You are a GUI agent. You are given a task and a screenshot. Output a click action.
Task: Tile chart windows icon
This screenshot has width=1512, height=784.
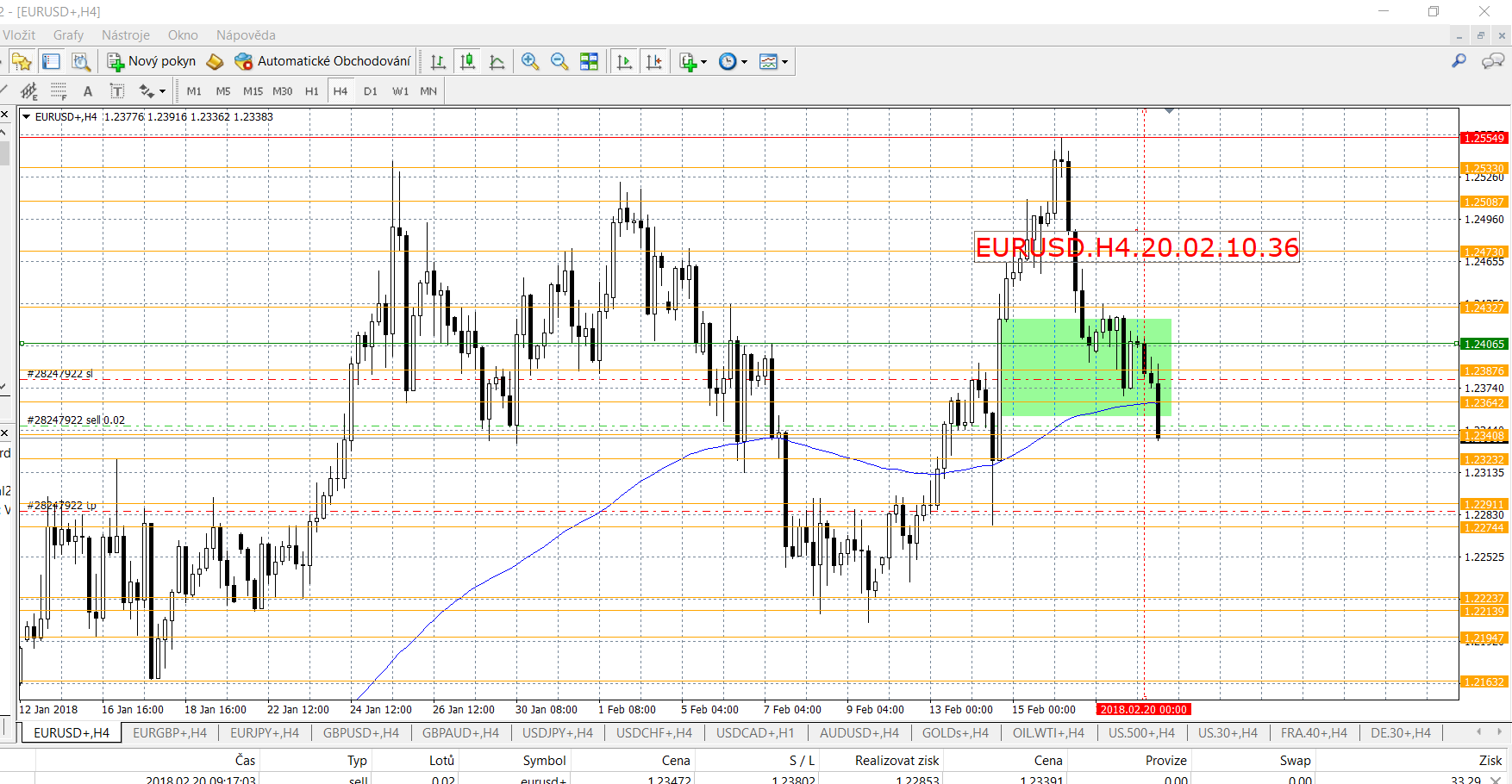589,61
